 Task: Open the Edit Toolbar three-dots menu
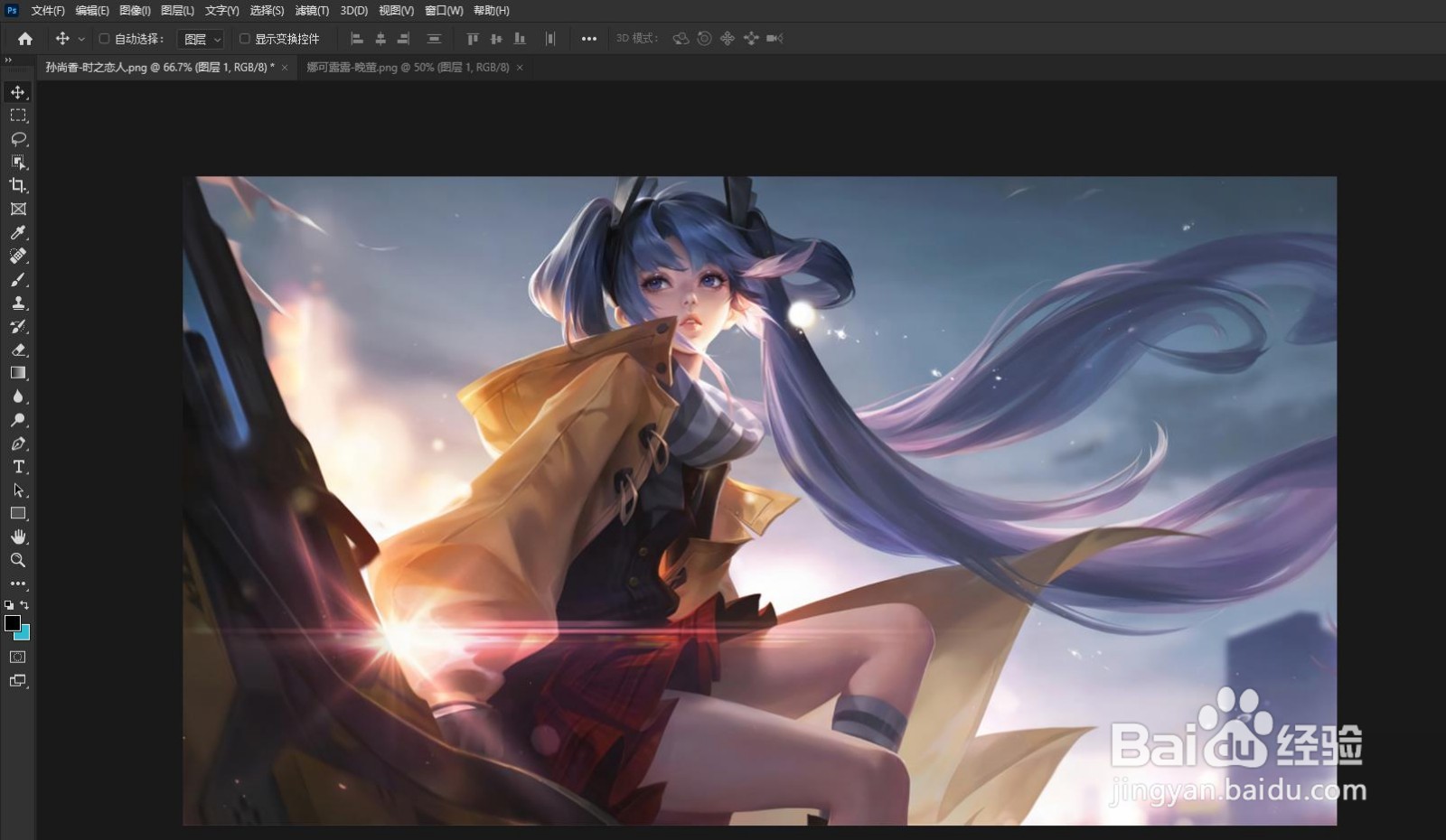point(18,583)
